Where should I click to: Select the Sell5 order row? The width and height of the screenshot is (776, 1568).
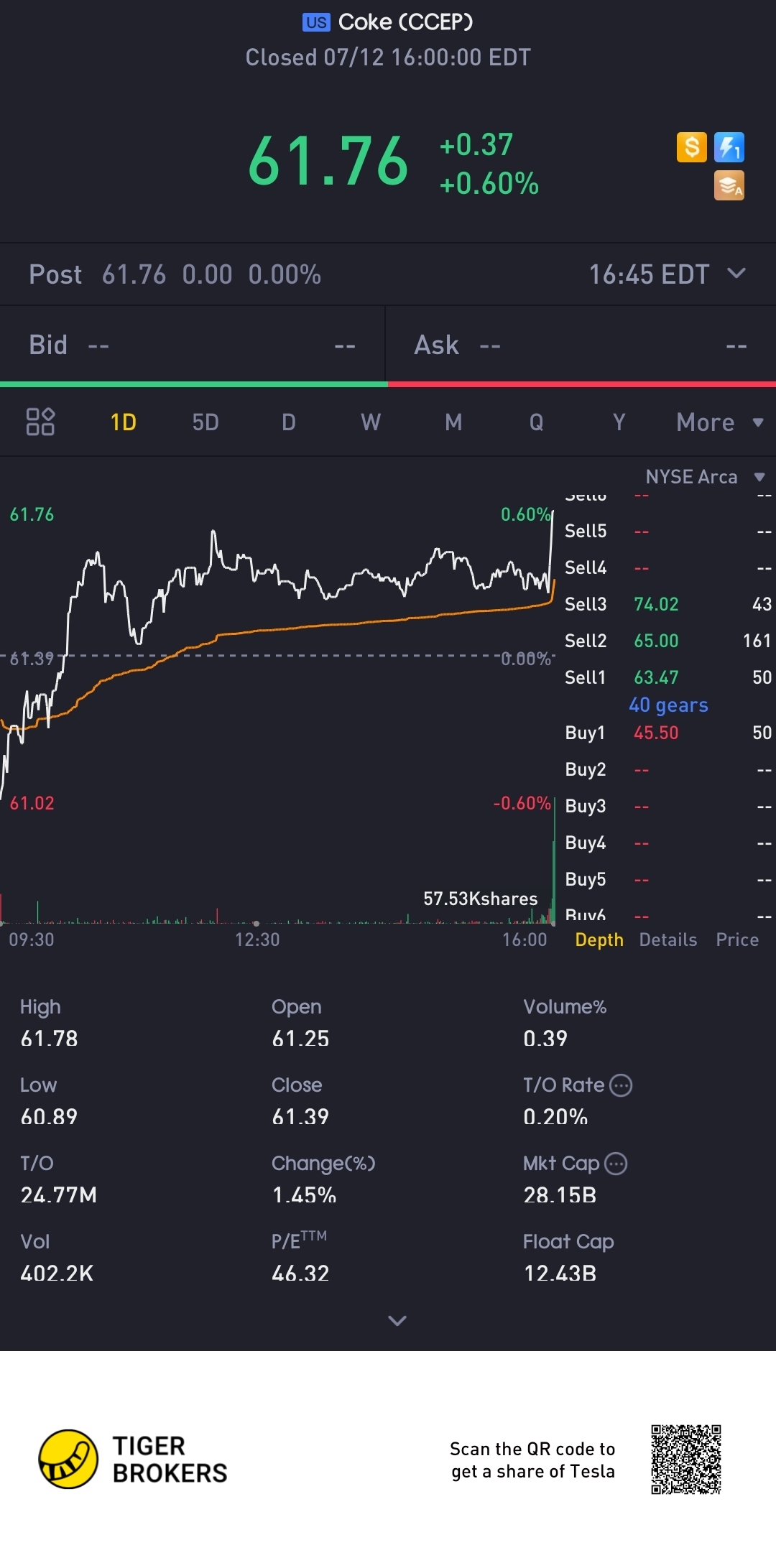click(668, 531)
